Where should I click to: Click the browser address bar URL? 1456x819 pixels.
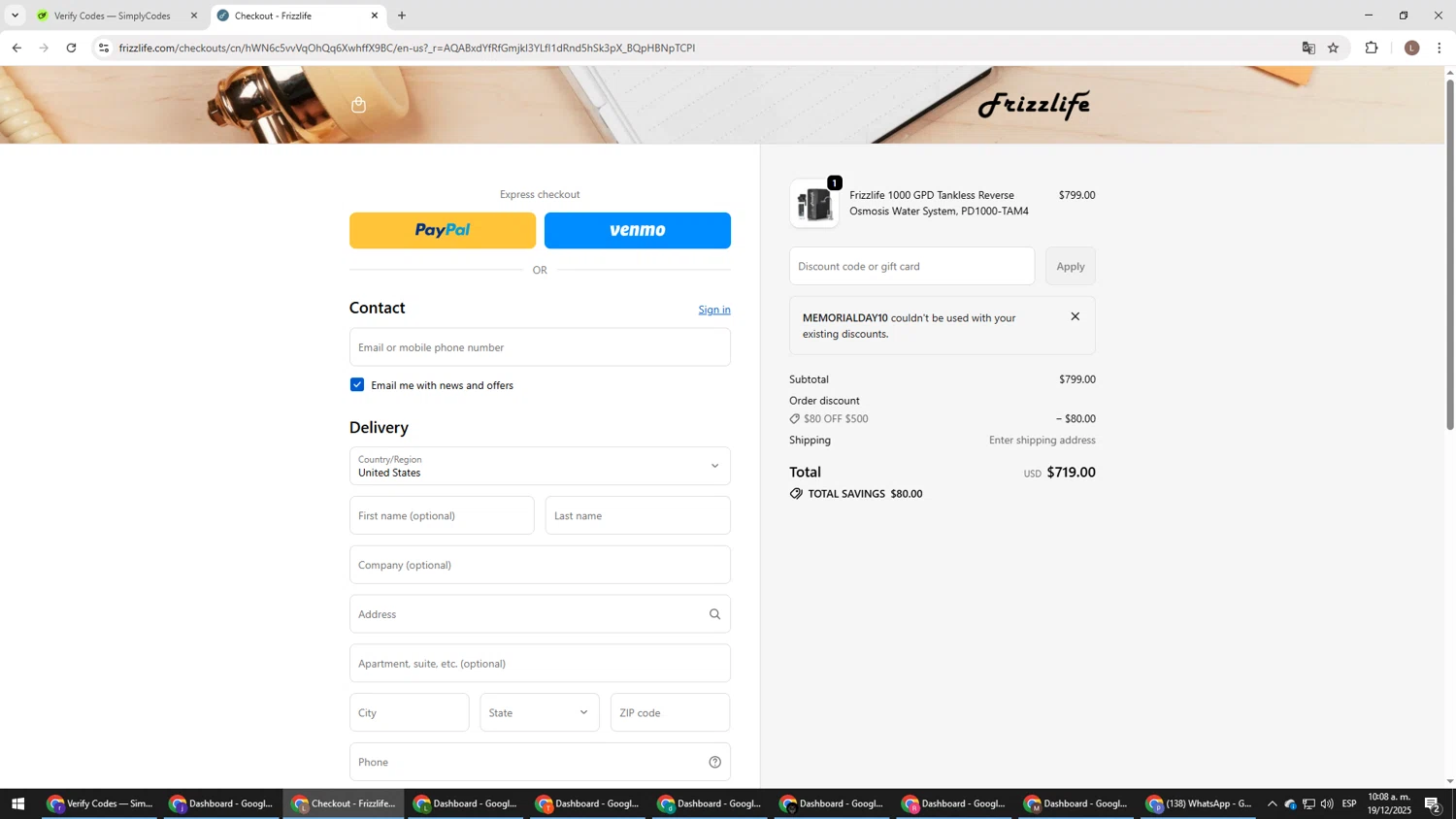pos(407,48)
